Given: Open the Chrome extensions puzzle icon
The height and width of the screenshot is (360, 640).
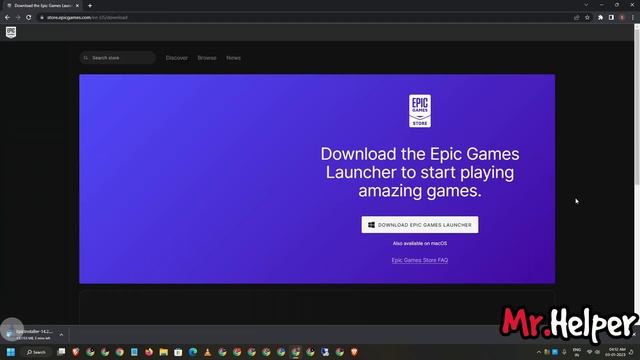Looking at the screenshot, I should pos(600,18).
